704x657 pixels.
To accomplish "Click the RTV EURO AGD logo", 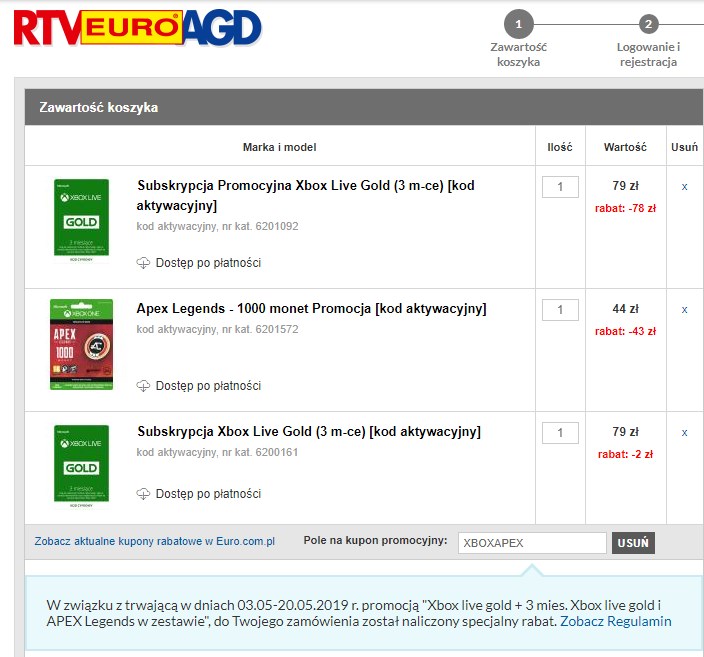I will pos(137,29).
